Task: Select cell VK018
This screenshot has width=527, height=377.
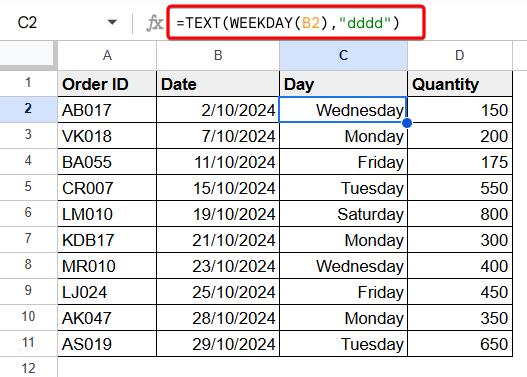Action: coord(107,136)
